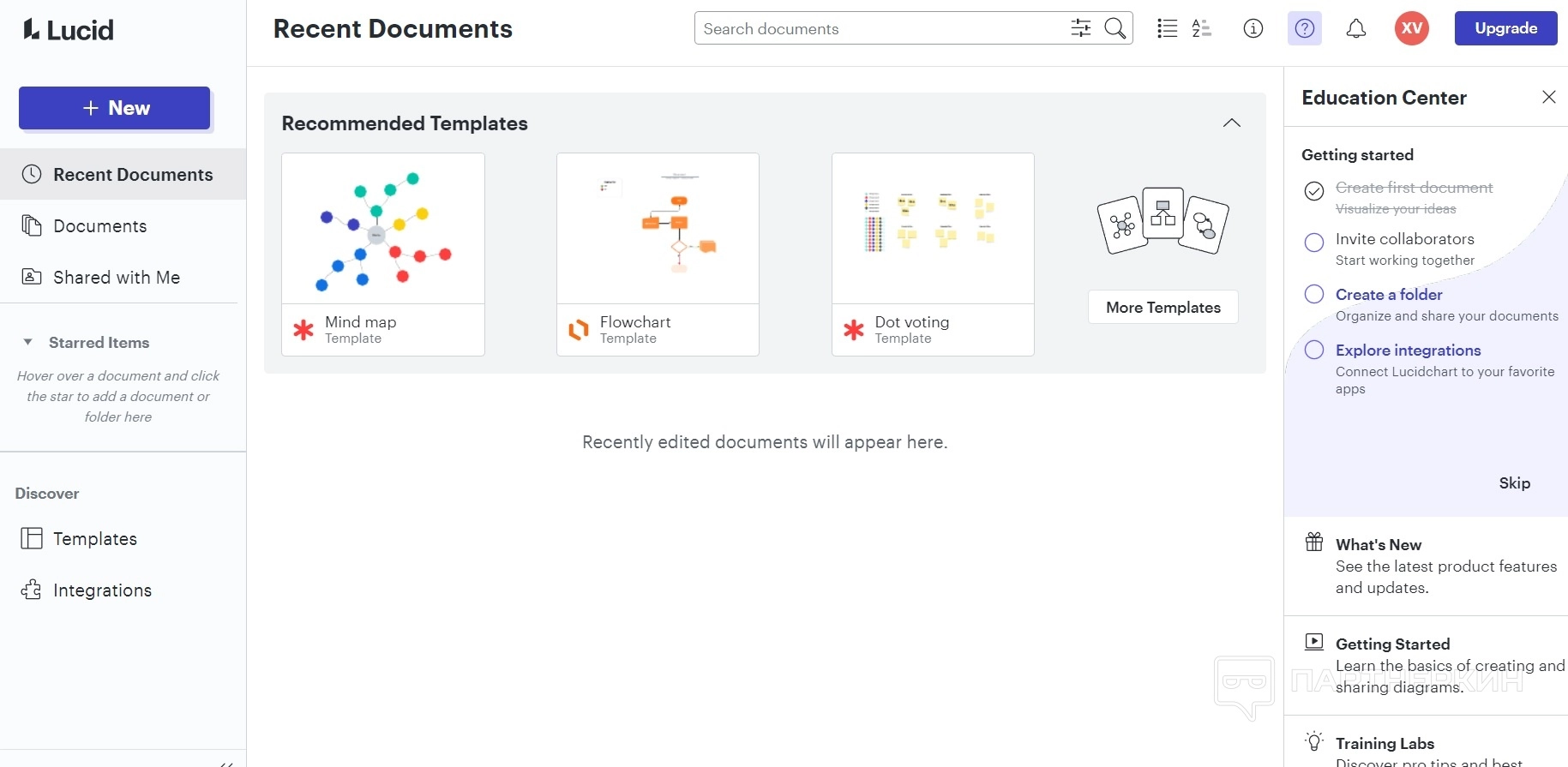This screenshot has width=1568, height=767.
Task: Open the Mind map template thumbnail
Action: pos(383,229)
